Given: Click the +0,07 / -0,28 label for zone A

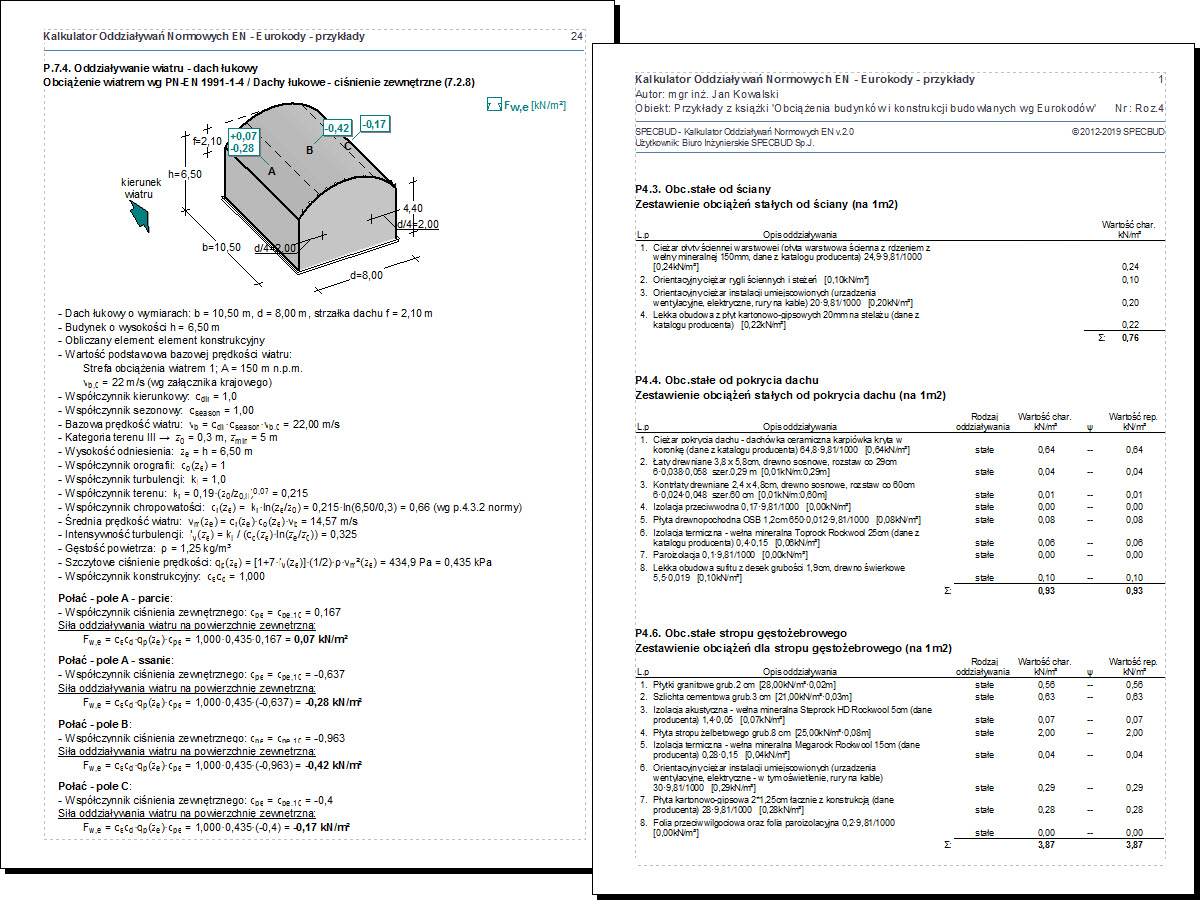Looking at the screenshot, I should [242, 142].
